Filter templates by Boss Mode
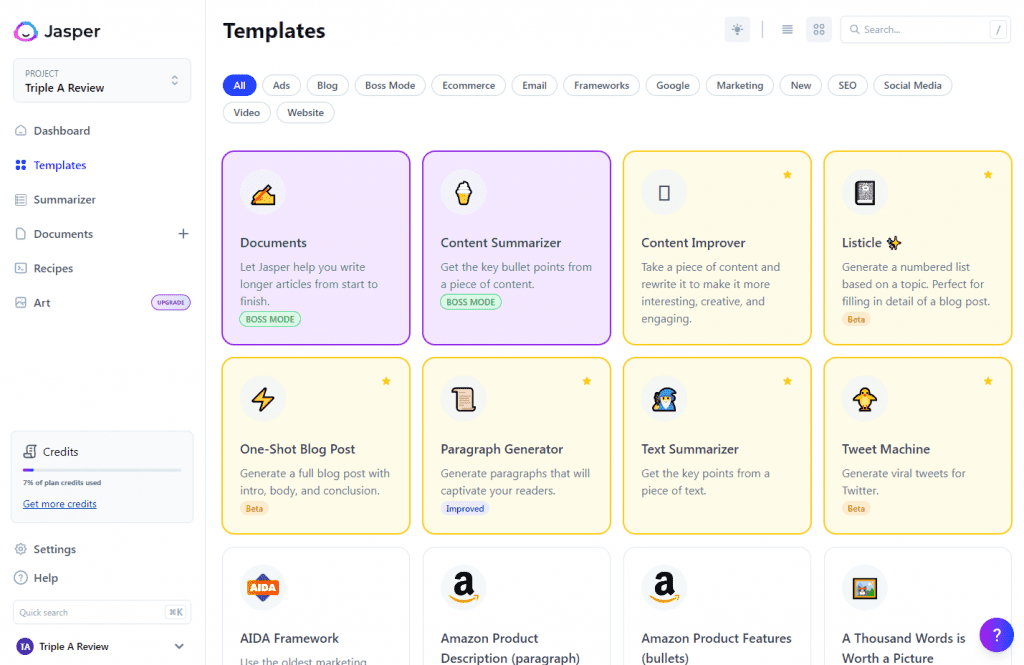 (390, 86)
